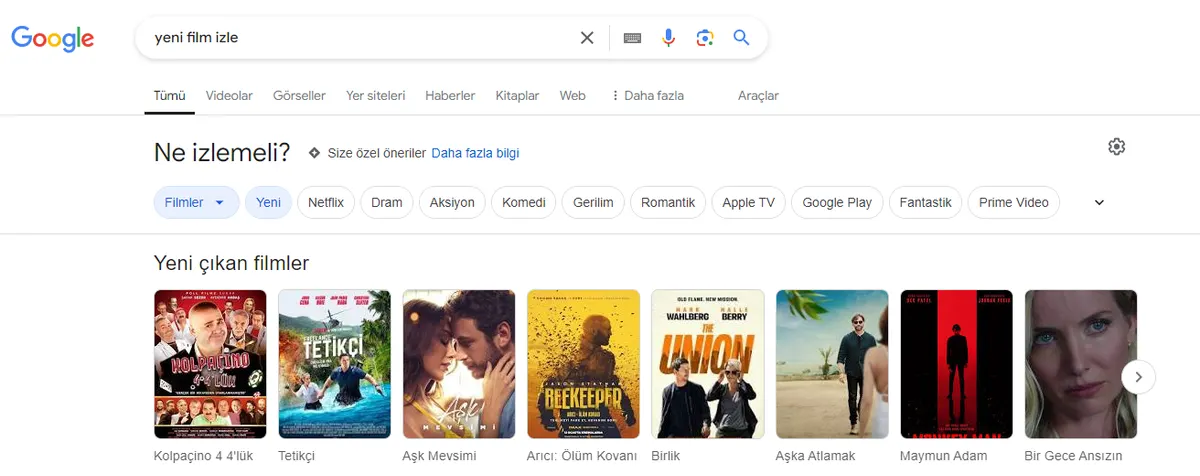Switch to the Videolar tab
The height and width of the screenshot is (476, 1200).
229,96
